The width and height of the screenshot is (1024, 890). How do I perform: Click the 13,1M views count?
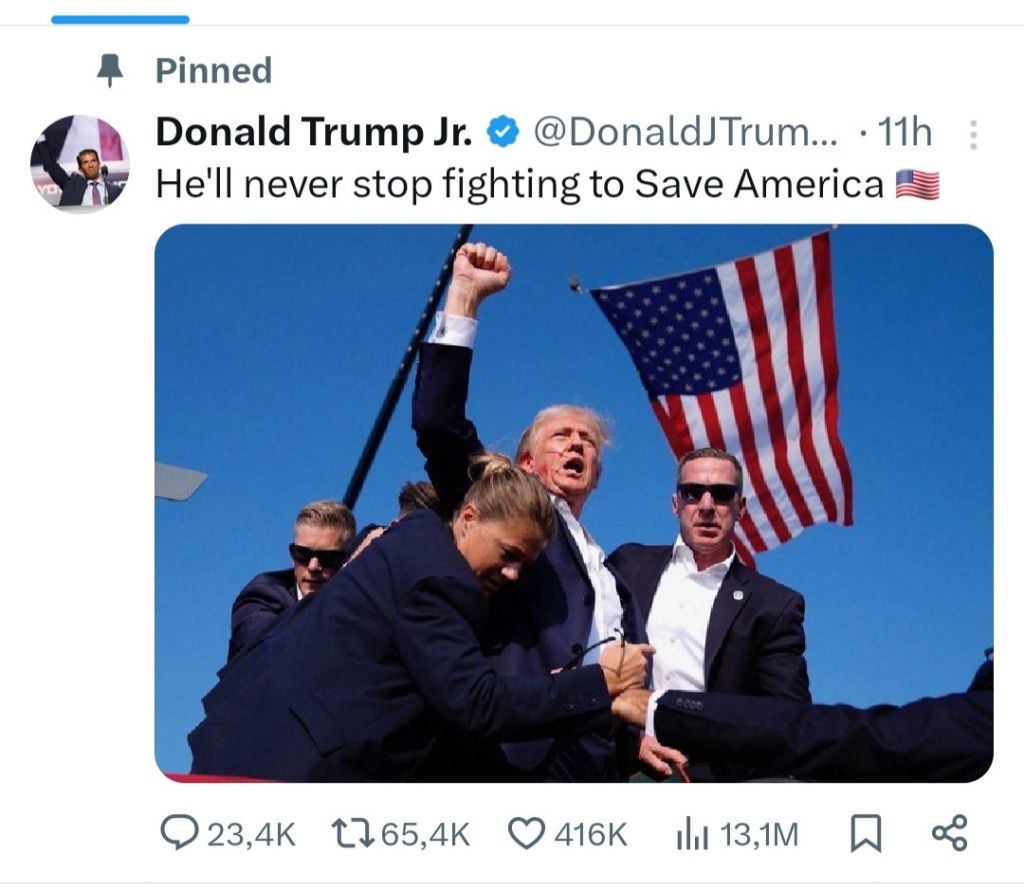tap(759, 834)
